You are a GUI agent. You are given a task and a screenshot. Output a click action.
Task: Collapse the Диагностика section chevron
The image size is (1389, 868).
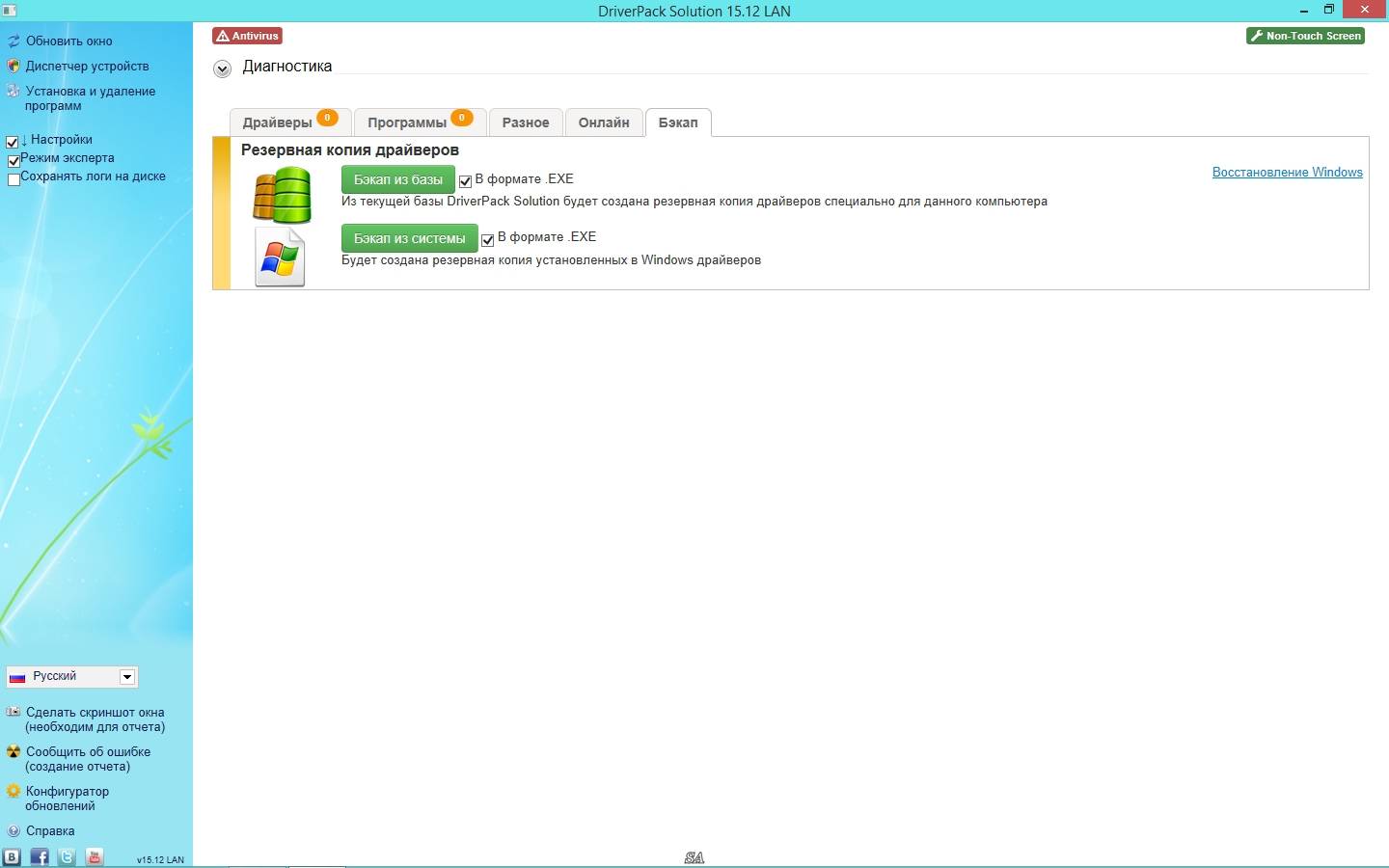[x=223, y=68]
